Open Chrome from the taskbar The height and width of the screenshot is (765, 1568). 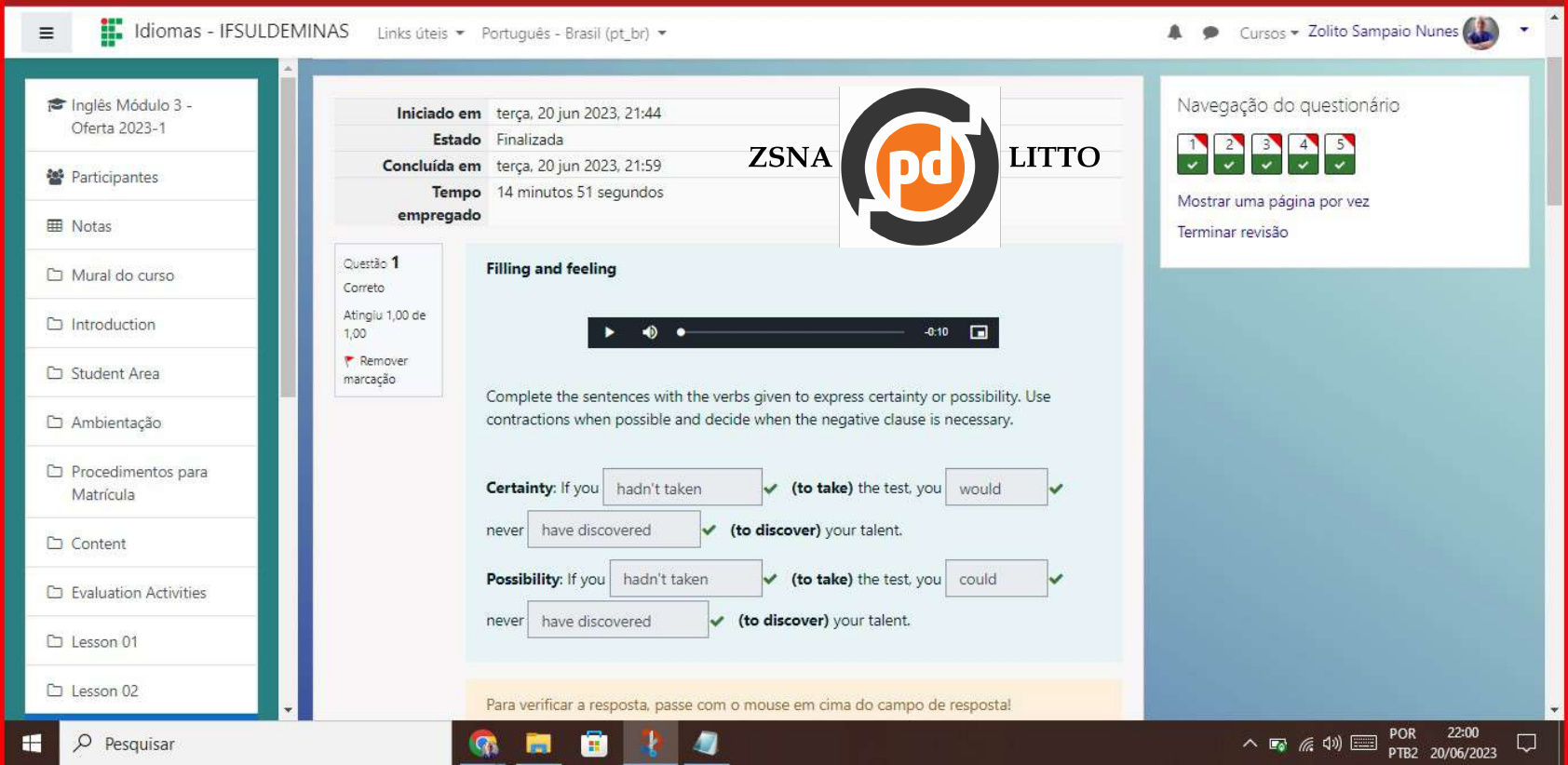(x=483, y=744)
